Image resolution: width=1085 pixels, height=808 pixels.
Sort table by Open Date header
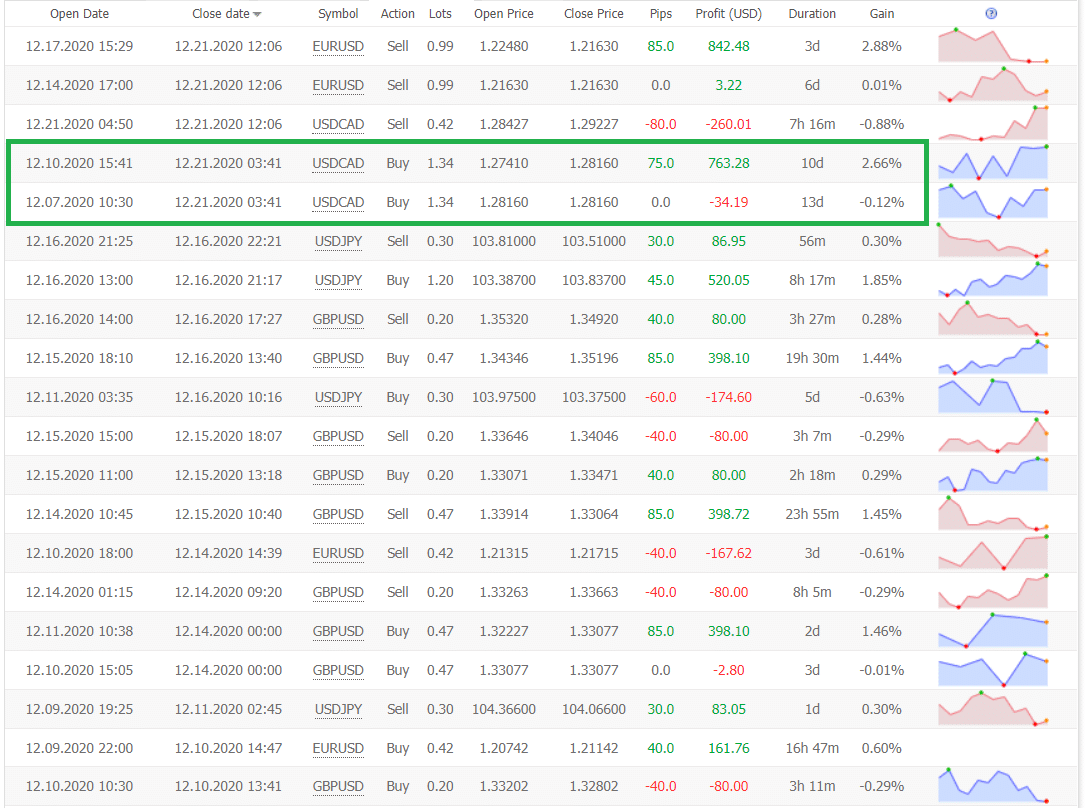[79, 14]
